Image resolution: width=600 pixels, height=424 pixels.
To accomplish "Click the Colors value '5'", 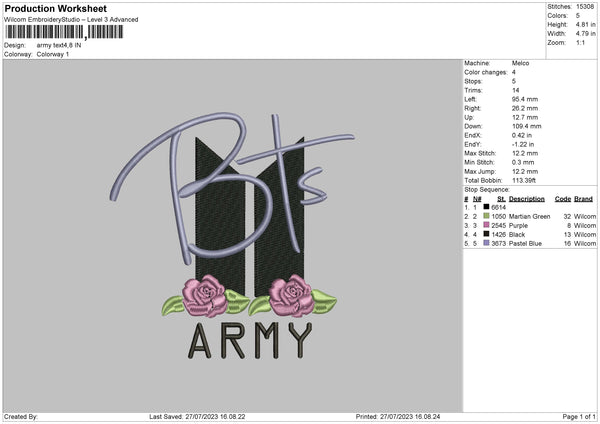I will click(x=578, y=16).
